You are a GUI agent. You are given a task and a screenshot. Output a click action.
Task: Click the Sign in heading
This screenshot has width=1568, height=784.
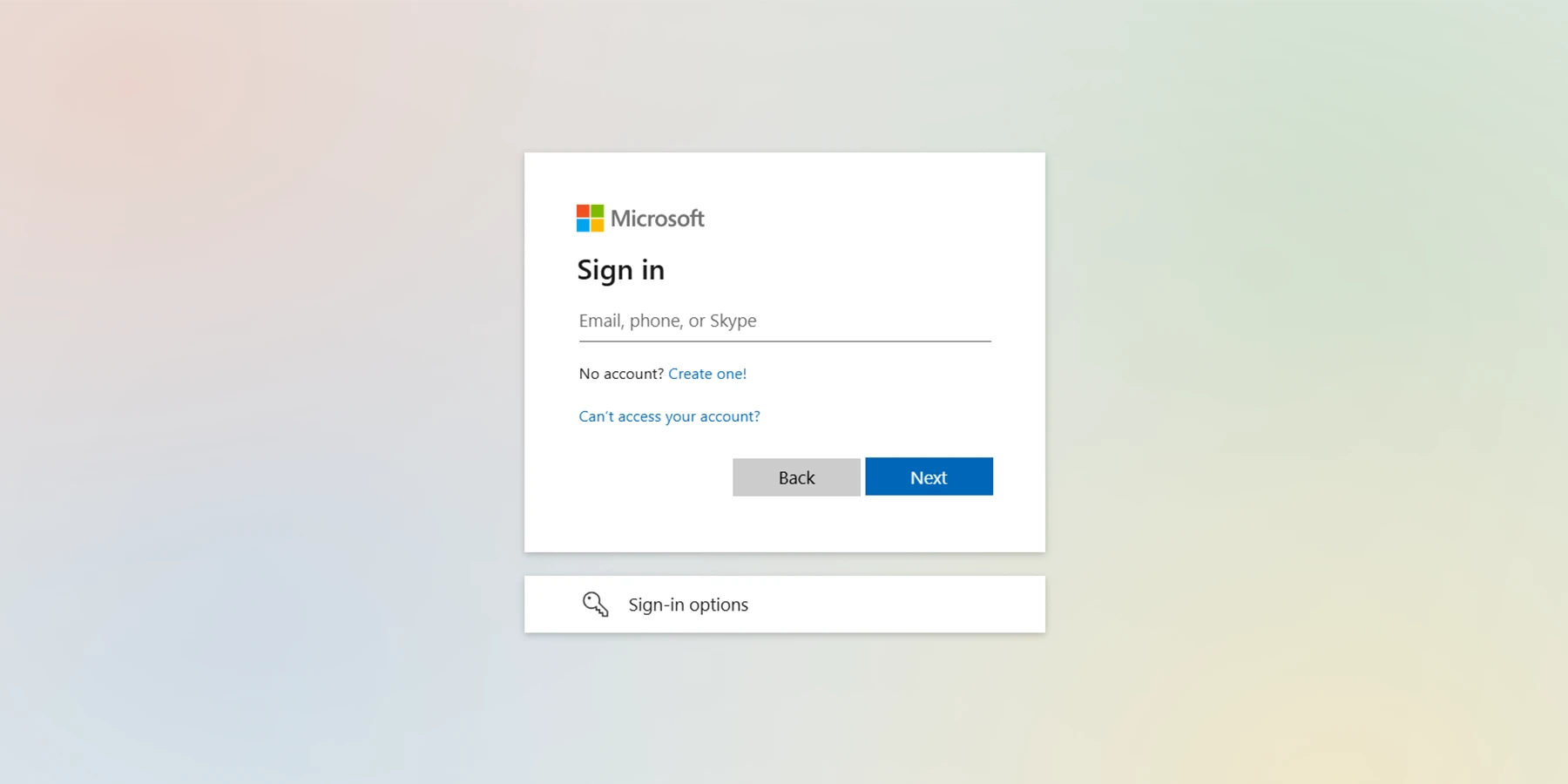pyautogui.click(x=620, y=270)
